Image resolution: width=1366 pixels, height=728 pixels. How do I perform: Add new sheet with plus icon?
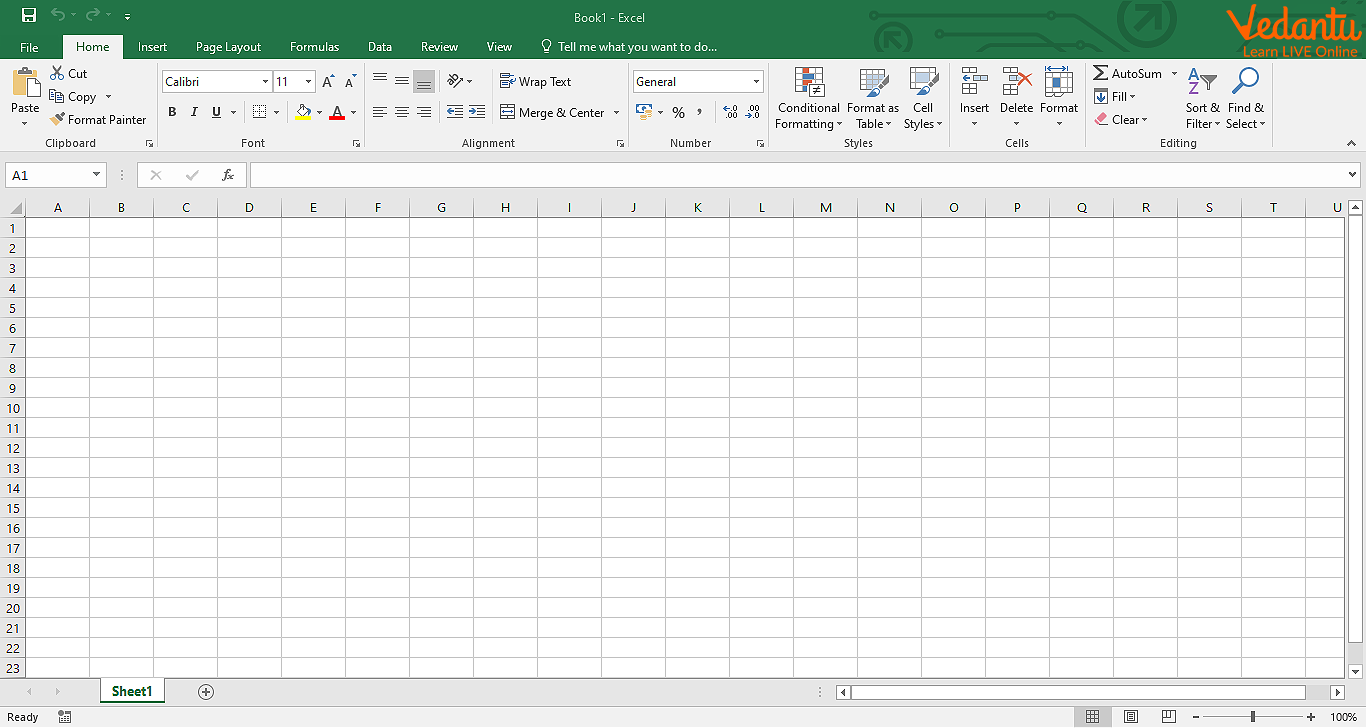206,692
